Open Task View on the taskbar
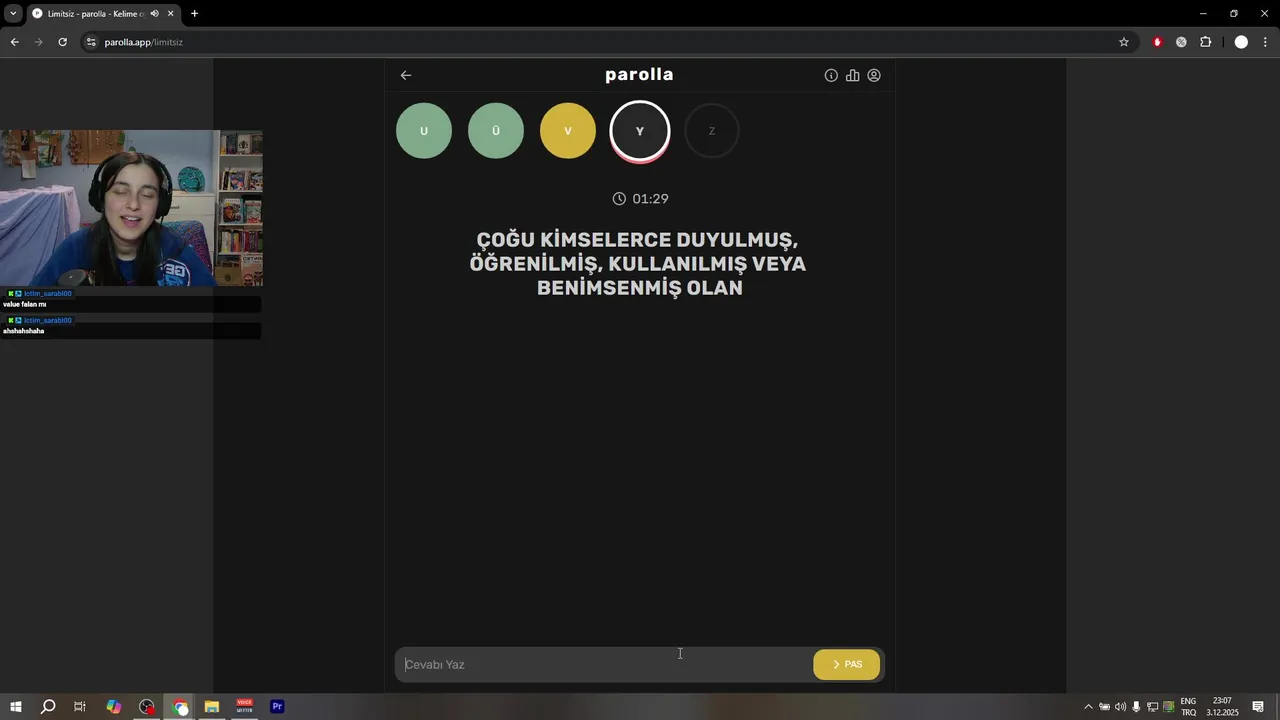 80,707
